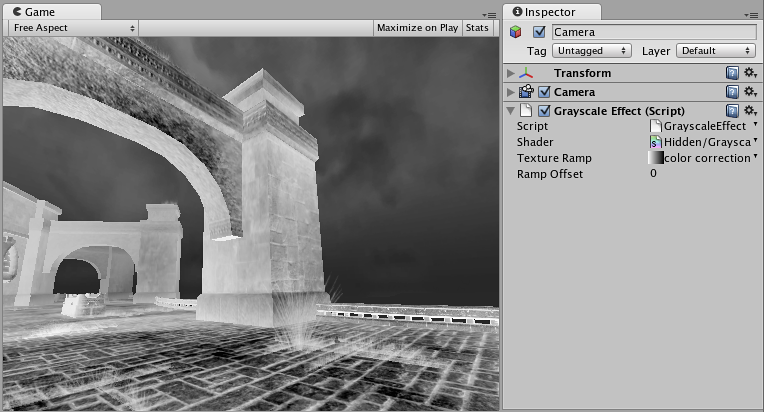The image size is (764, 412).
Task: Open the Texture Ramp object picker arrow
Action: pos(755,157)
